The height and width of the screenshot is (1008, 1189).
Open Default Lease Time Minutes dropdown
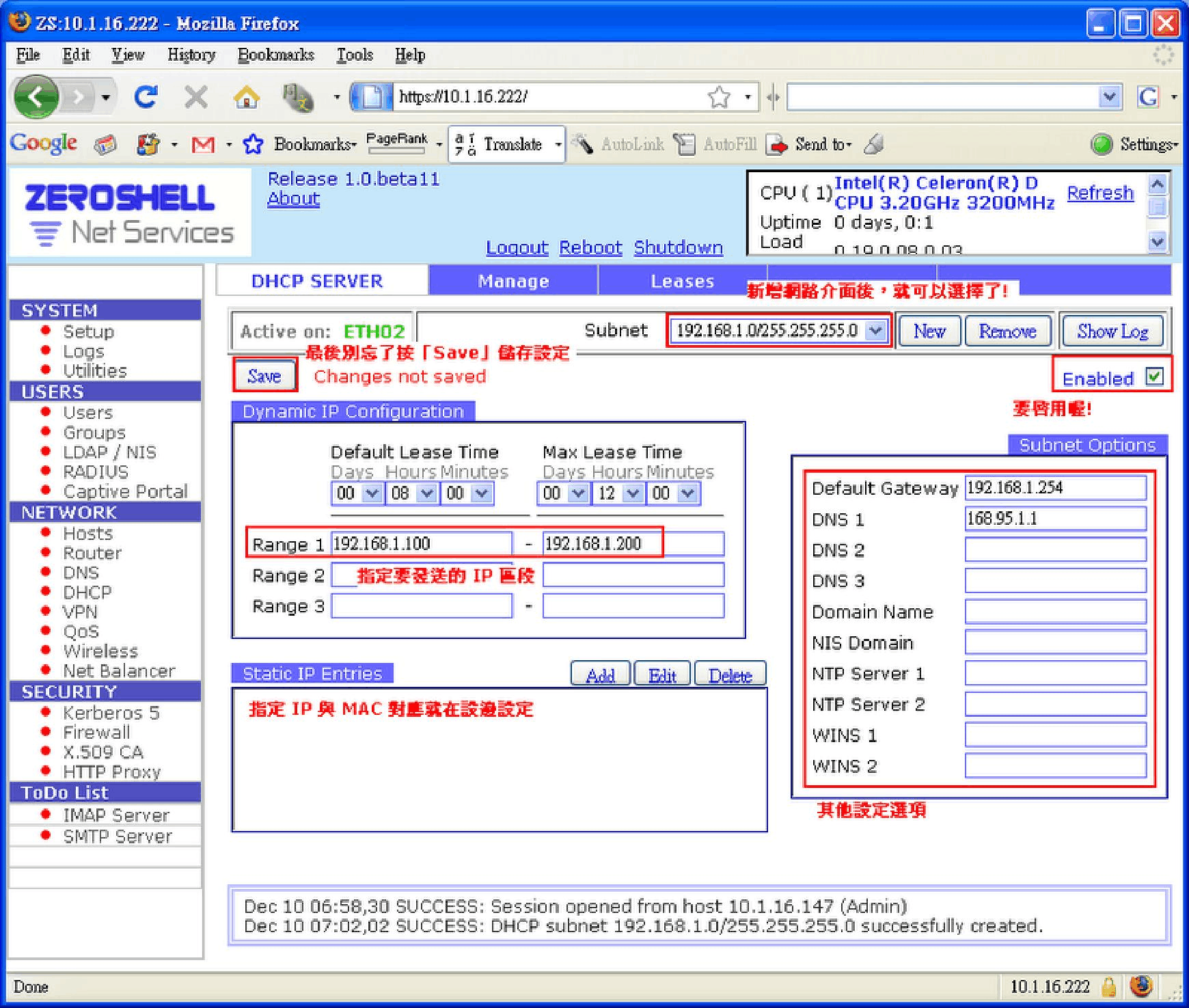482,493
